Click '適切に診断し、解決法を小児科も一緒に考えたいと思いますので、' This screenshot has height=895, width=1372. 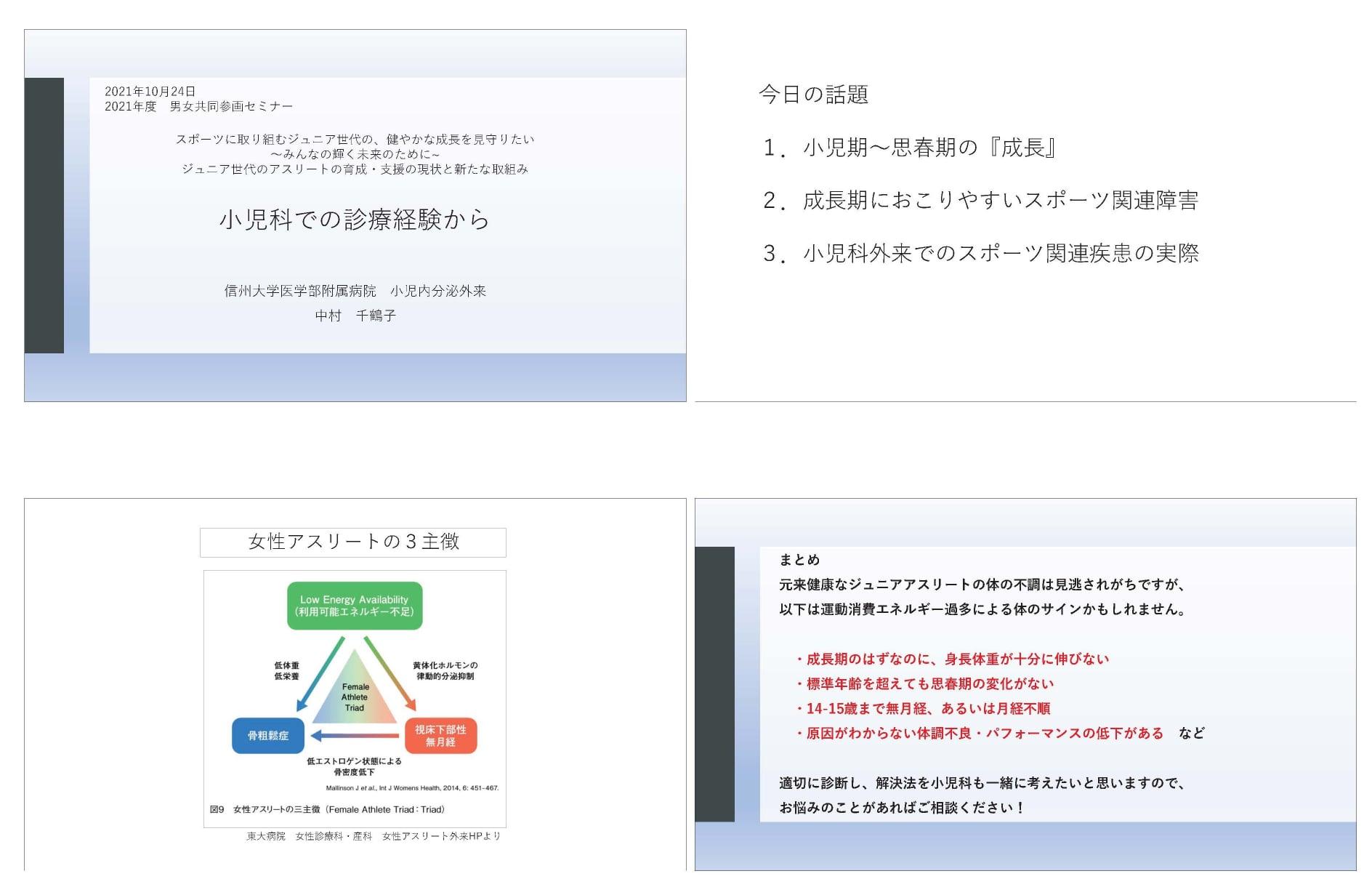coord(982,783)
